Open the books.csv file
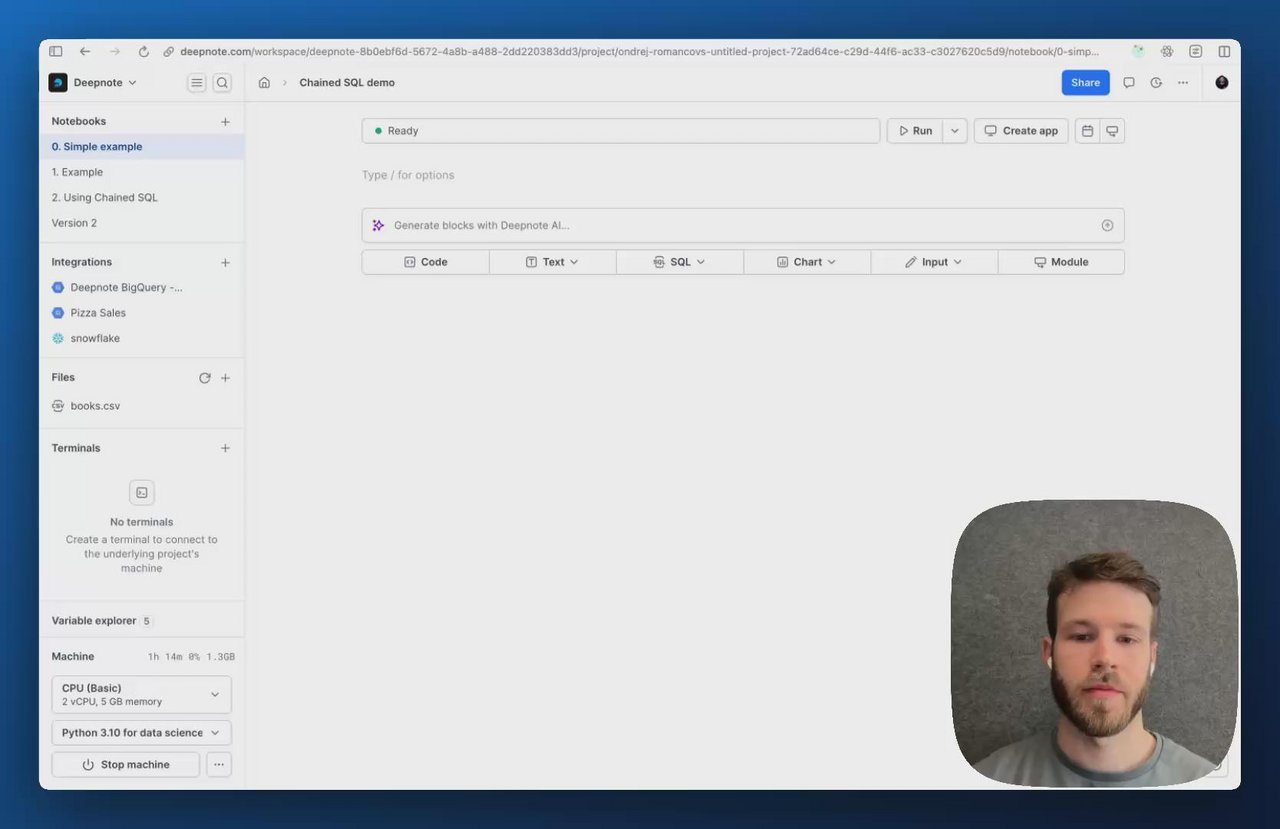The width and height of the screenshot is (1280, 829). 142,406
